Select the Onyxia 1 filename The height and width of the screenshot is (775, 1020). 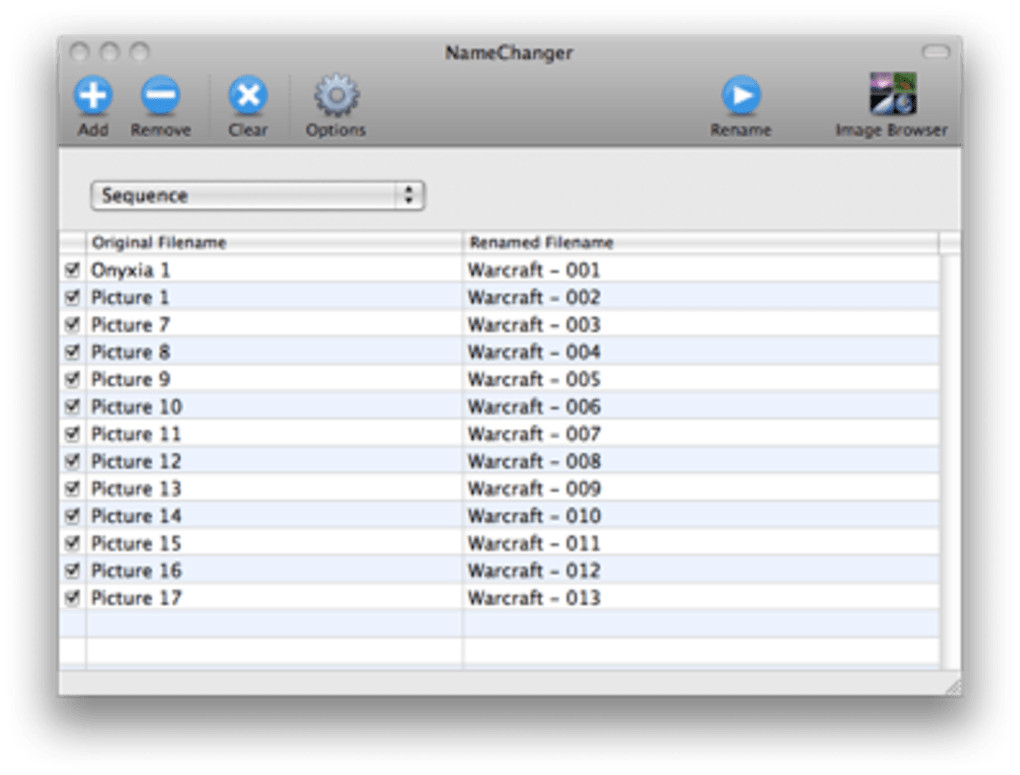tap(130, 270)
